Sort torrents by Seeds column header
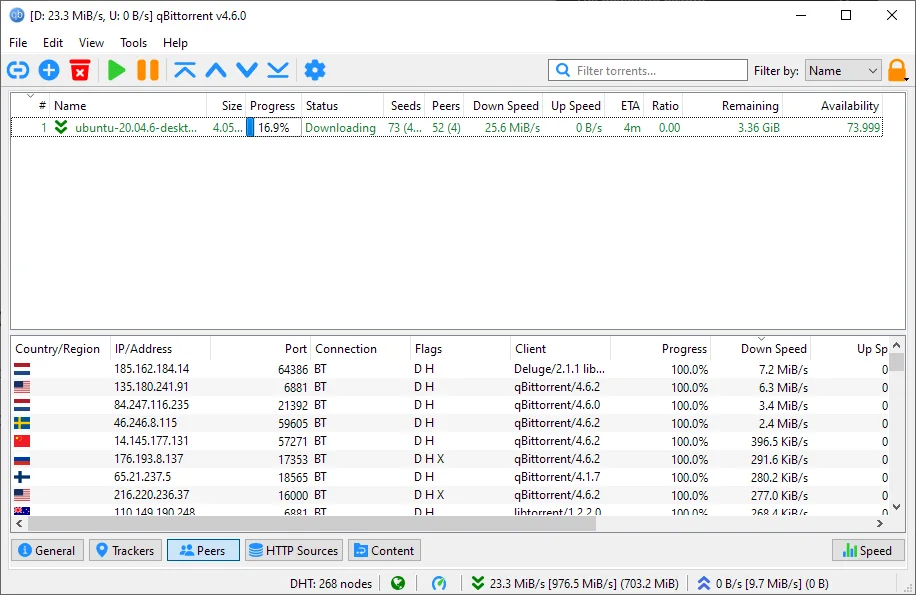The image size is (916, 595). click(x=404, y=106)
